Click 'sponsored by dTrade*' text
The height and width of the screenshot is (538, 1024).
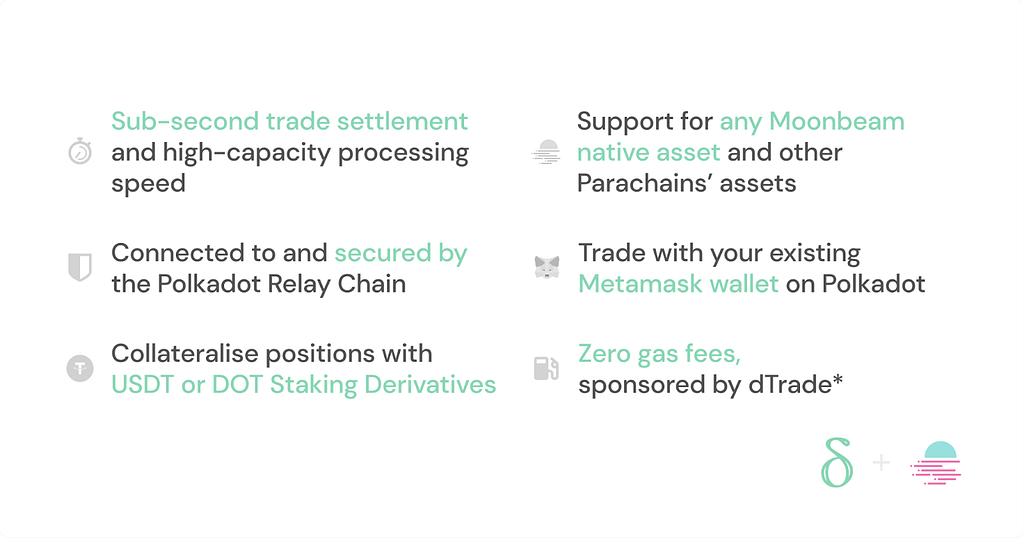710,384
